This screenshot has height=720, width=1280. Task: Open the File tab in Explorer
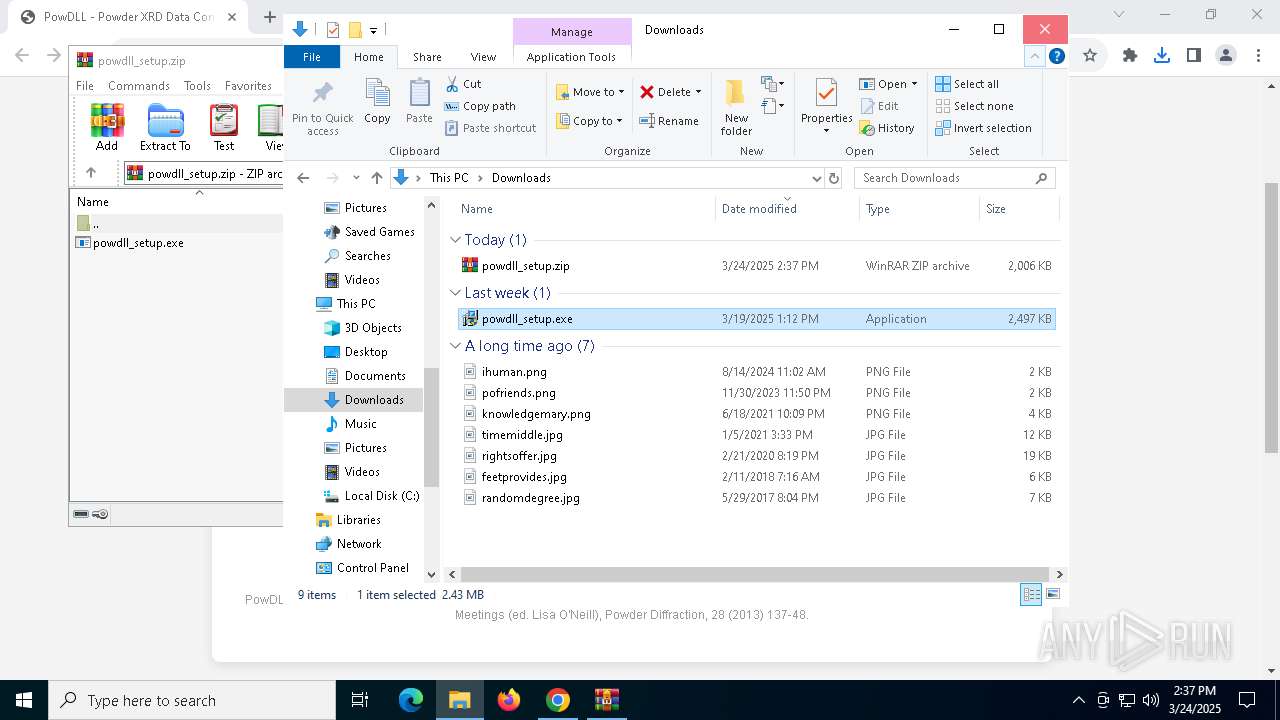pos(312,57)
